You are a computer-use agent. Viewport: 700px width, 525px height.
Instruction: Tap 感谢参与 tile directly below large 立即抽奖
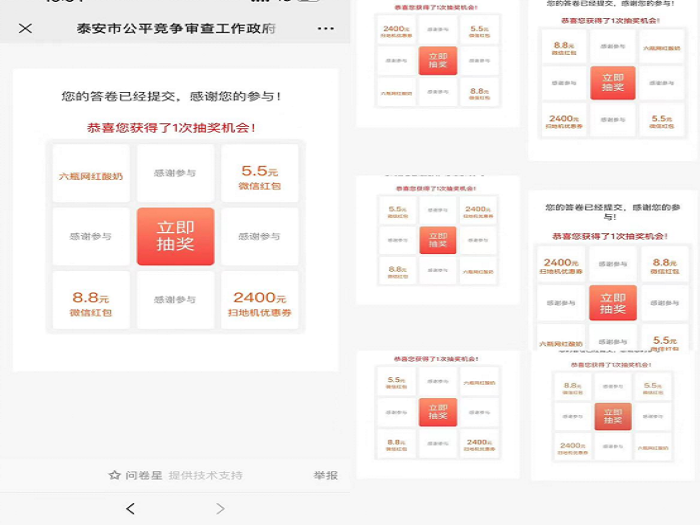click(175, 299)
